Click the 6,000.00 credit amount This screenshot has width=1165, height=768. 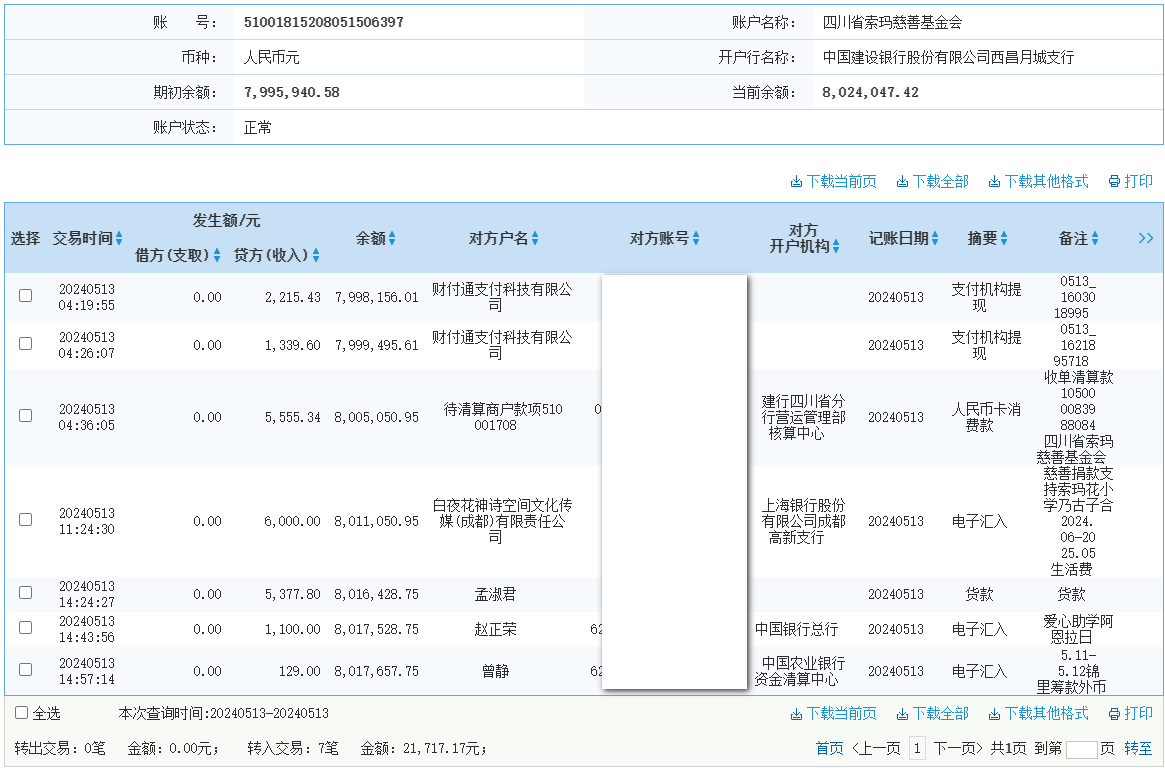click(292, 521)
